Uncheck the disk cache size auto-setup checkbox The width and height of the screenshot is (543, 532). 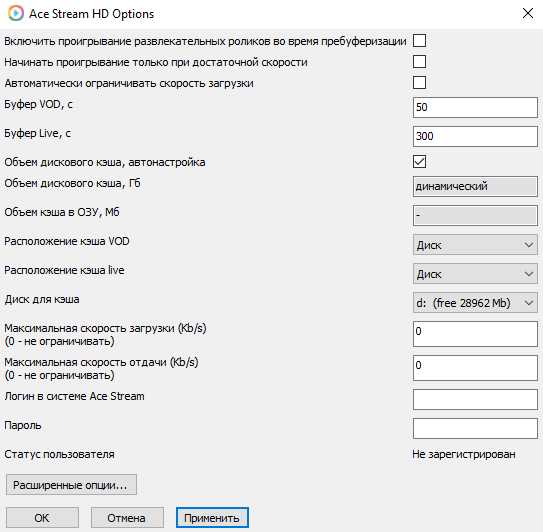[x=419, y=162]
